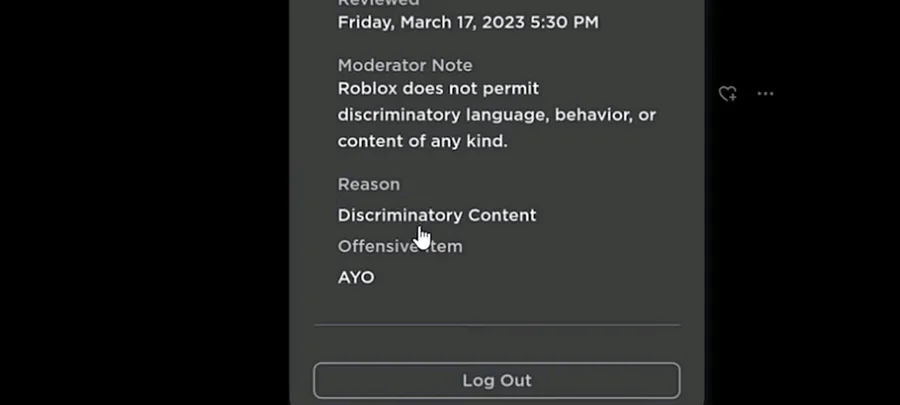This screenshot has height=405, width=900.
Task: Click the word 'Content' in the reason
Action: pos(502,215)
